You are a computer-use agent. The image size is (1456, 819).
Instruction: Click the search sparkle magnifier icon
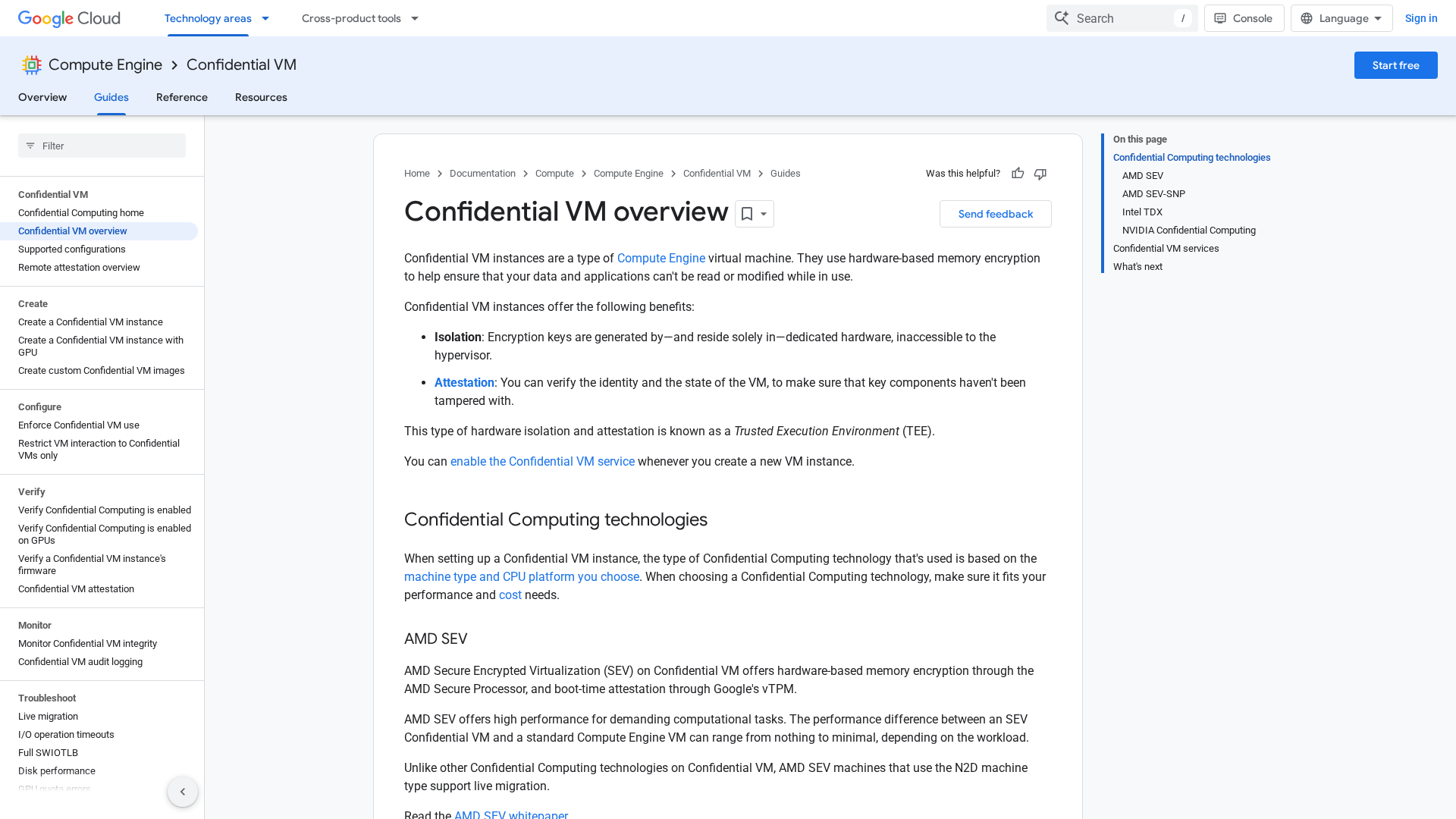[x=1062, y=18]
